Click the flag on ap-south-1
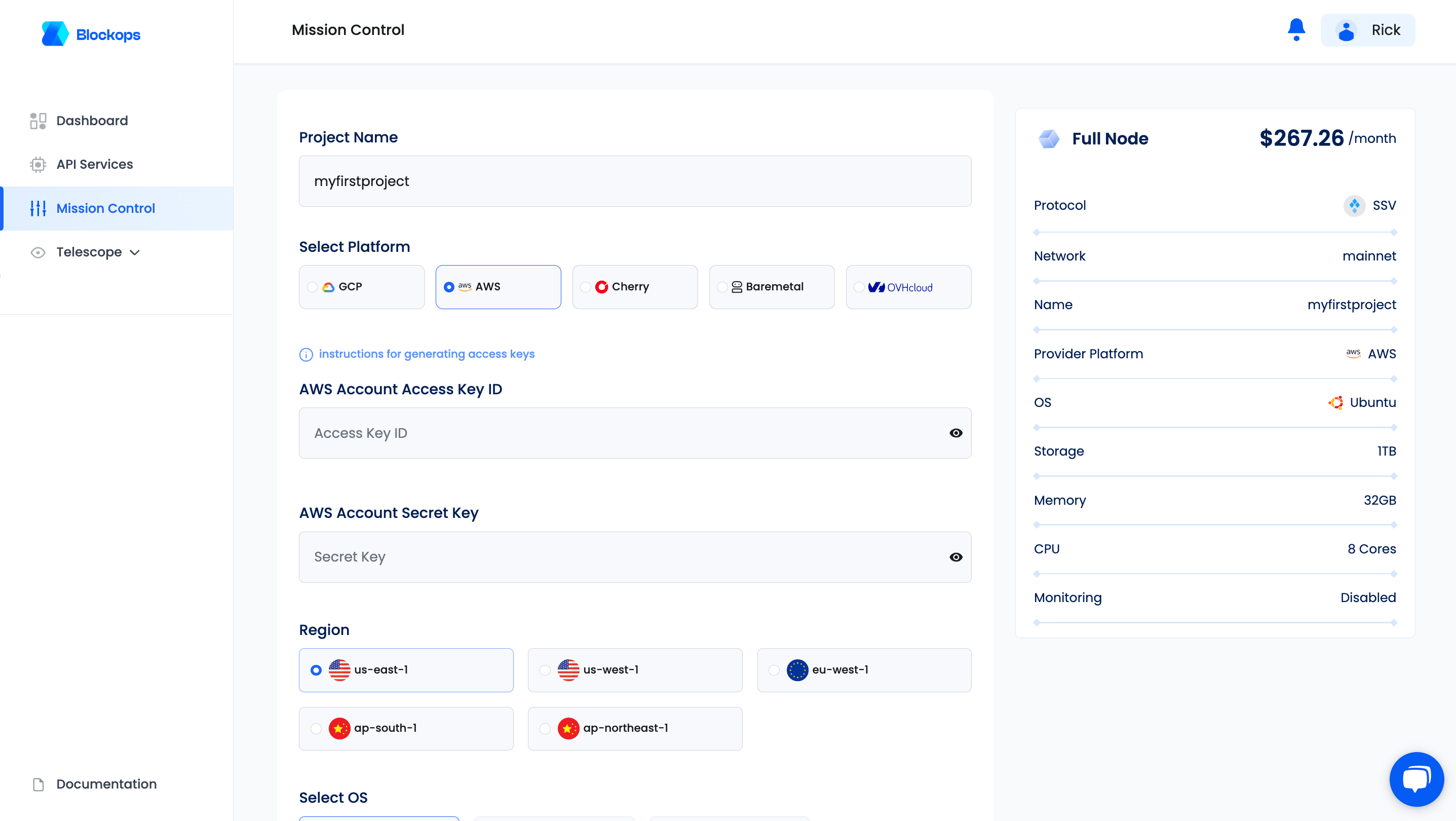This screenshot has height=821, width=1456. pyautogui.click(x=340, y=728)
